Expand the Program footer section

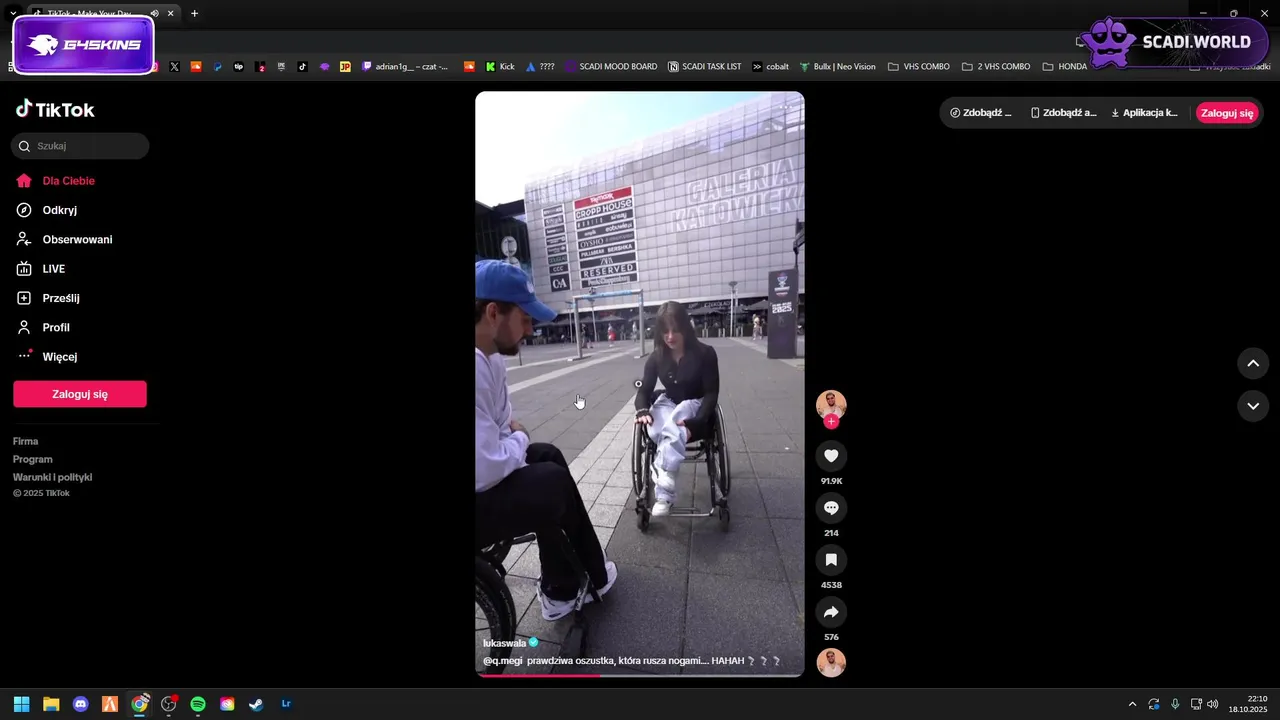point(33,459)
